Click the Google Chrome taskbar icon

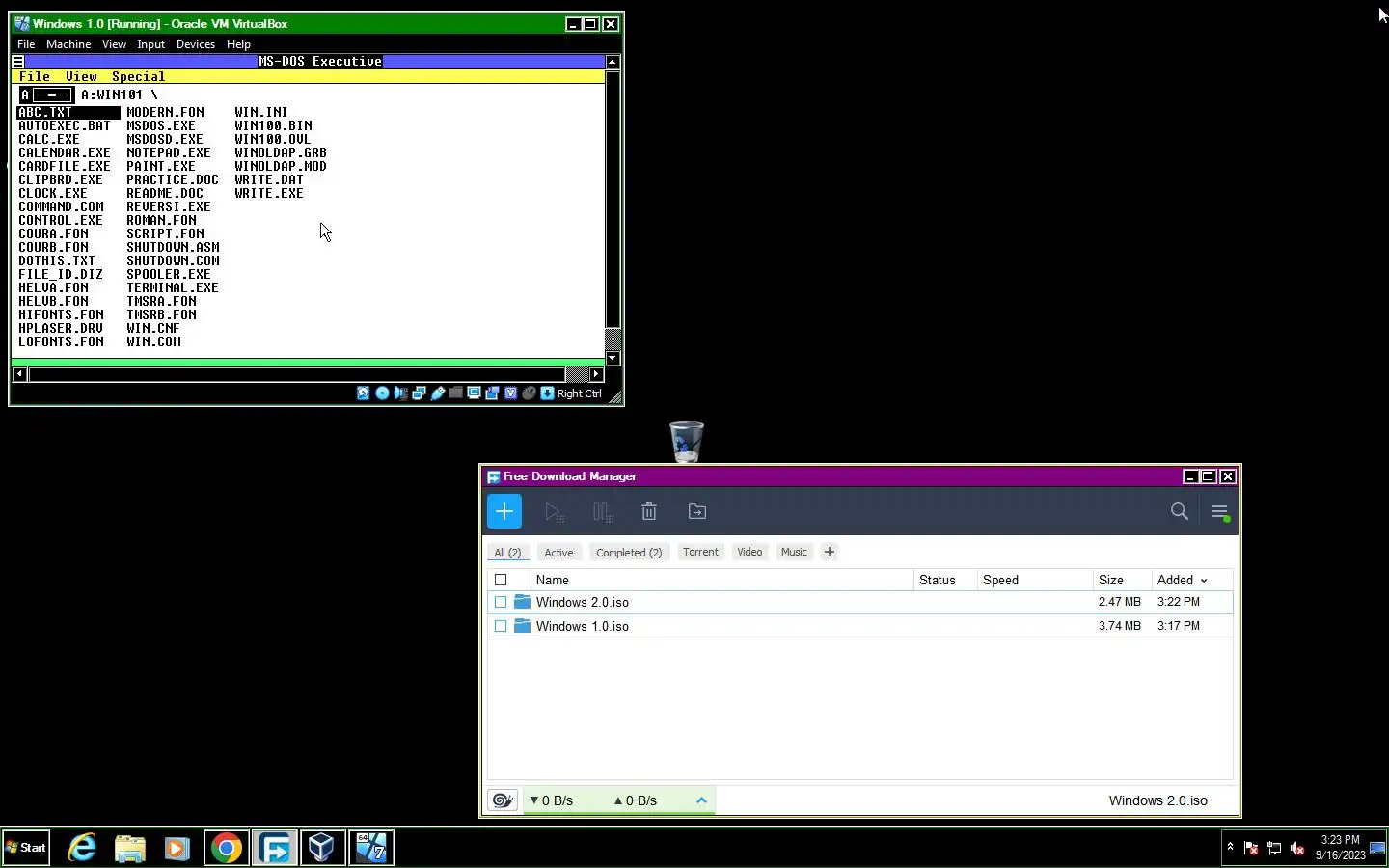pyautogui.click(x=227, y=848)
